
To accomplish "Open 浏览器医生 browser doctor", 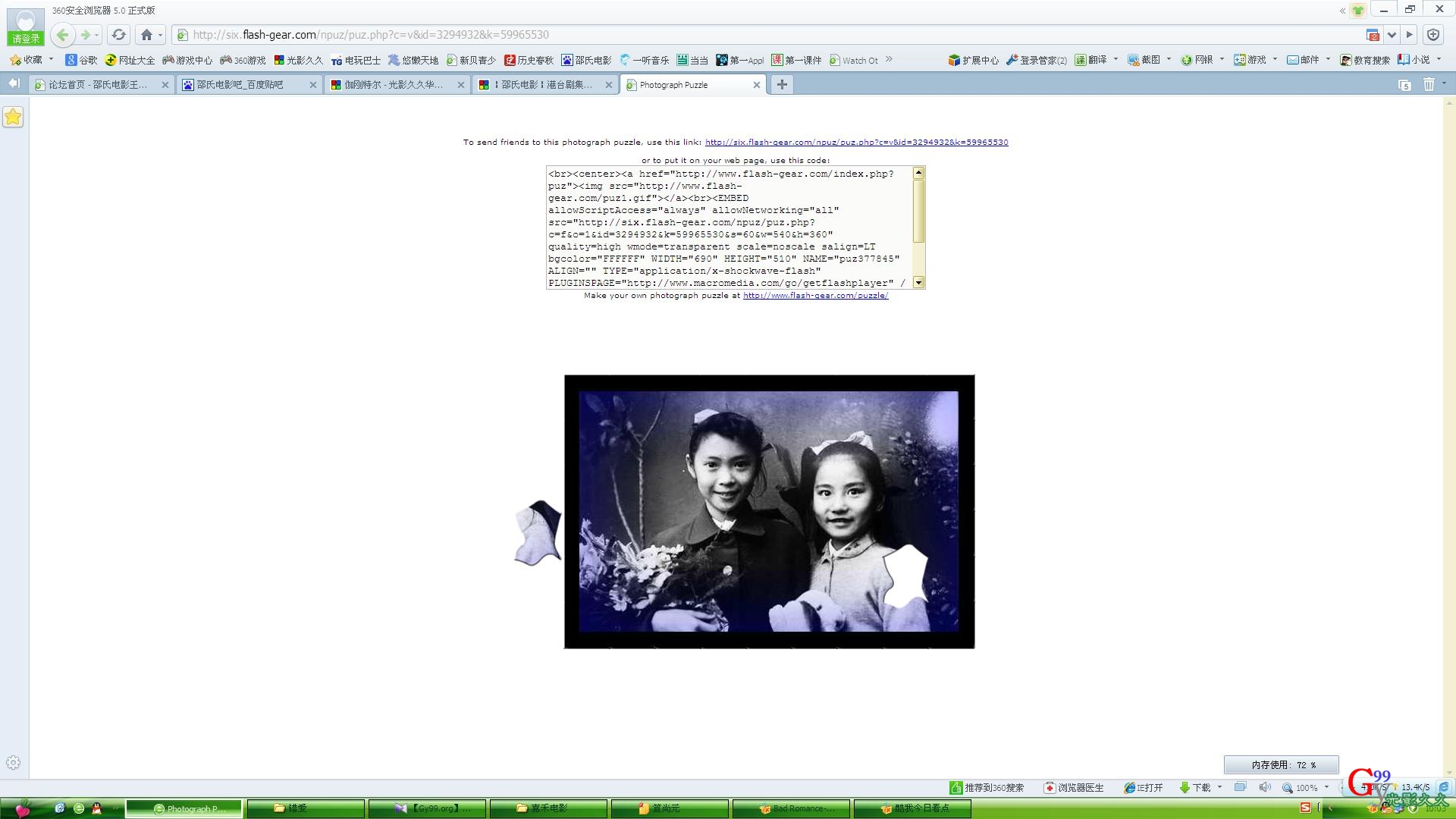I will coord(1074,788).
